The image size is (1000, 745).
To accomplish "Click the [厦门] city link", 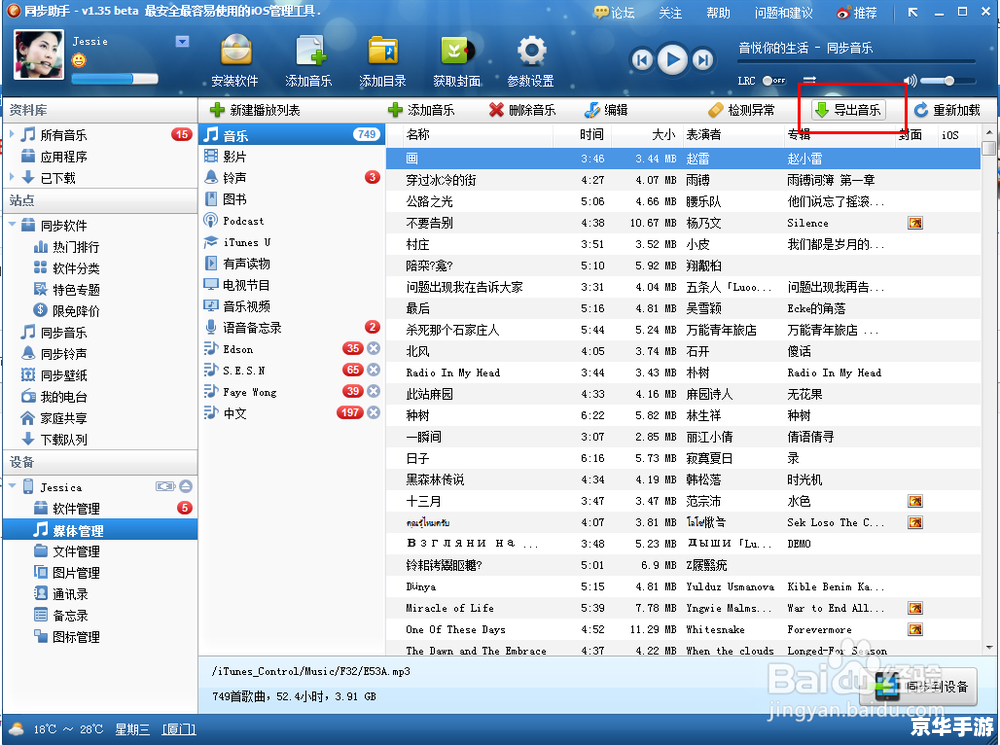I will [x=179, y=729].
